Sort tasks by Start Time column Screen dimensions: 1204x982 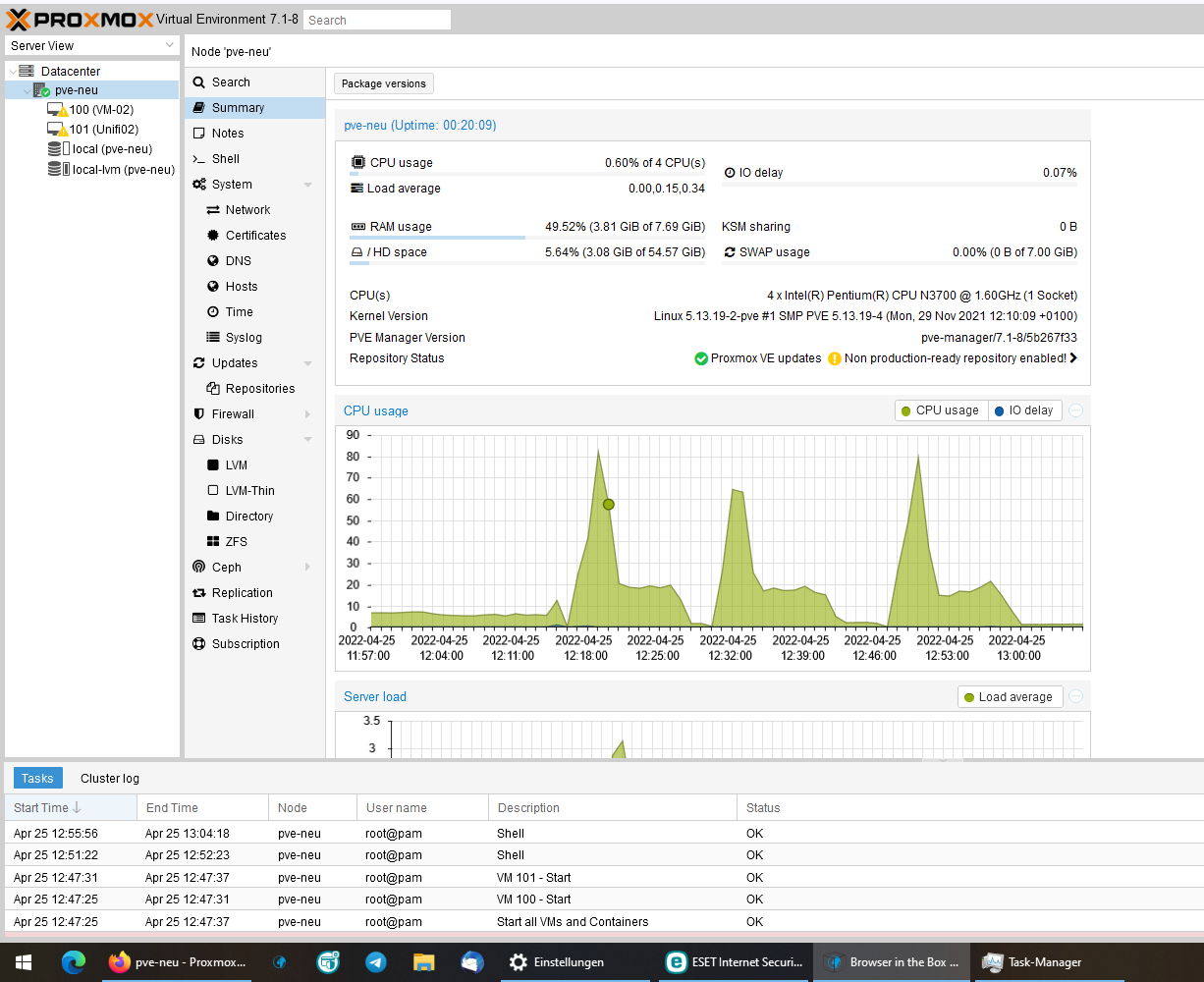(x=71, y=808)
